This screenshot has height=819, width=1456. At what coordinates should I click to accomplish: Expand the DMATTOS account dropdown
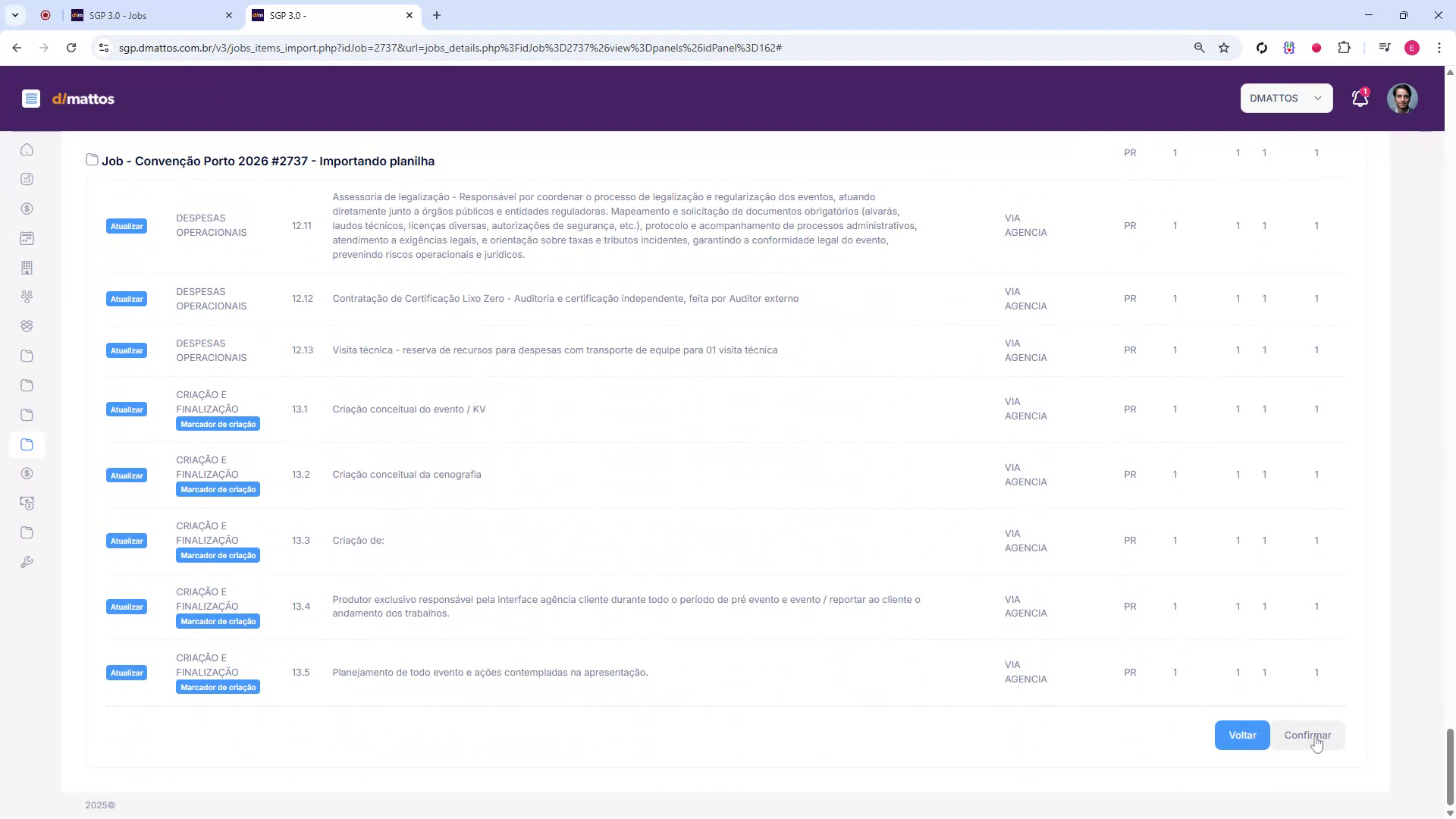click(x=1286, y=98)
